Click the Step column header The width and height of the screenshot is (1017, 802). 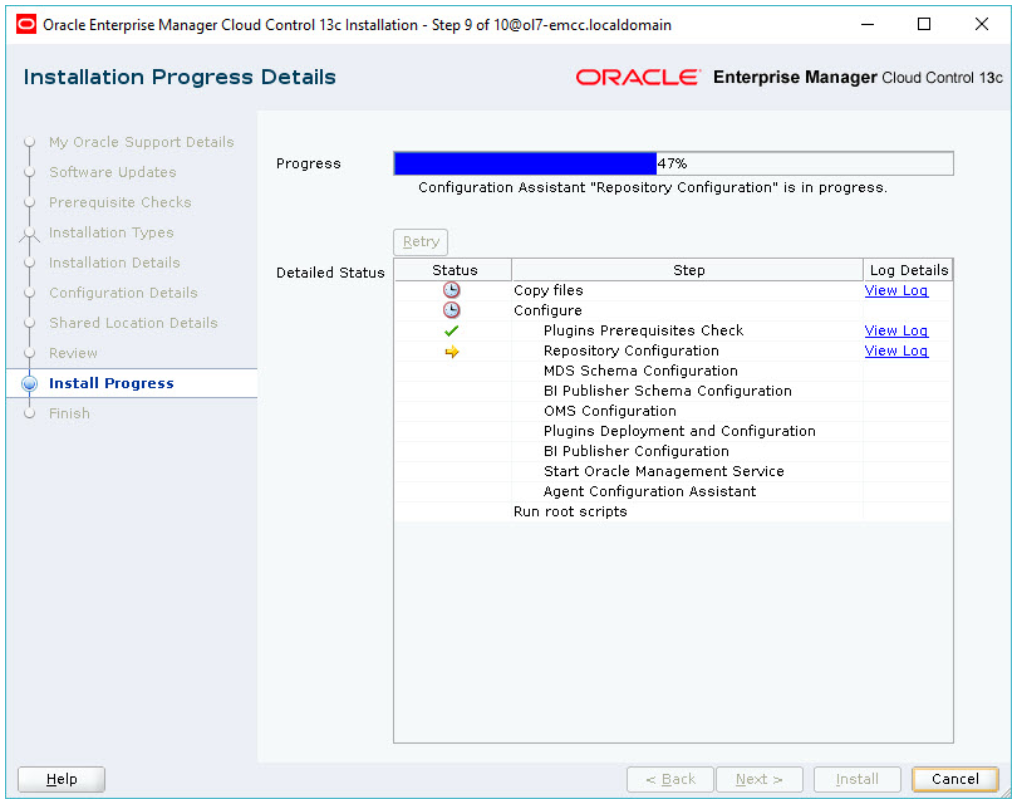(688, 270)
